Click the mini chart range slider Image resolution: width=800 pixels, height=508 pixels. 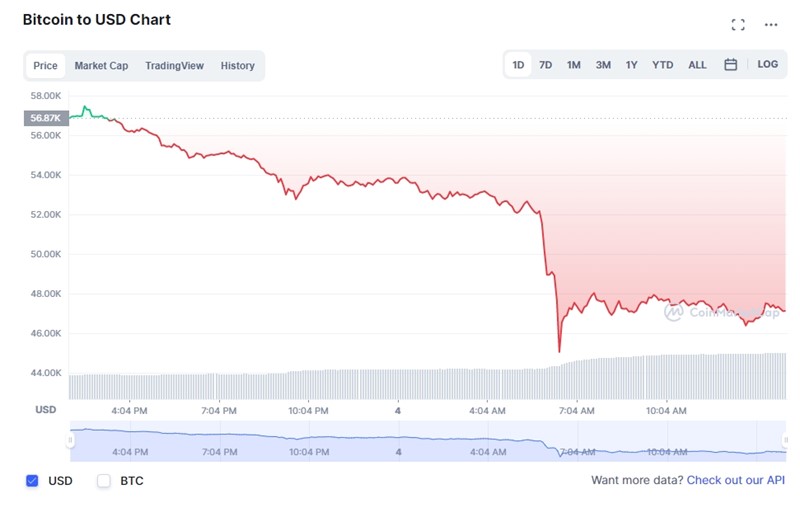point(400,441)
